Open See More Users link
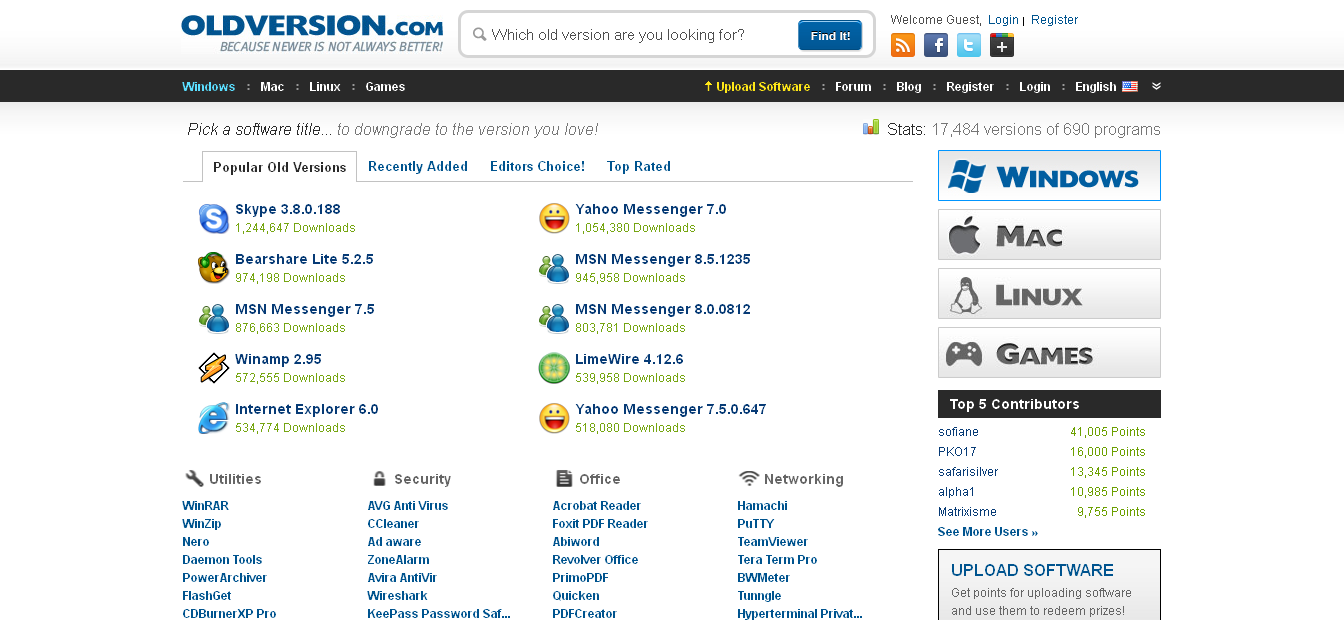 (x=988, y=532)
